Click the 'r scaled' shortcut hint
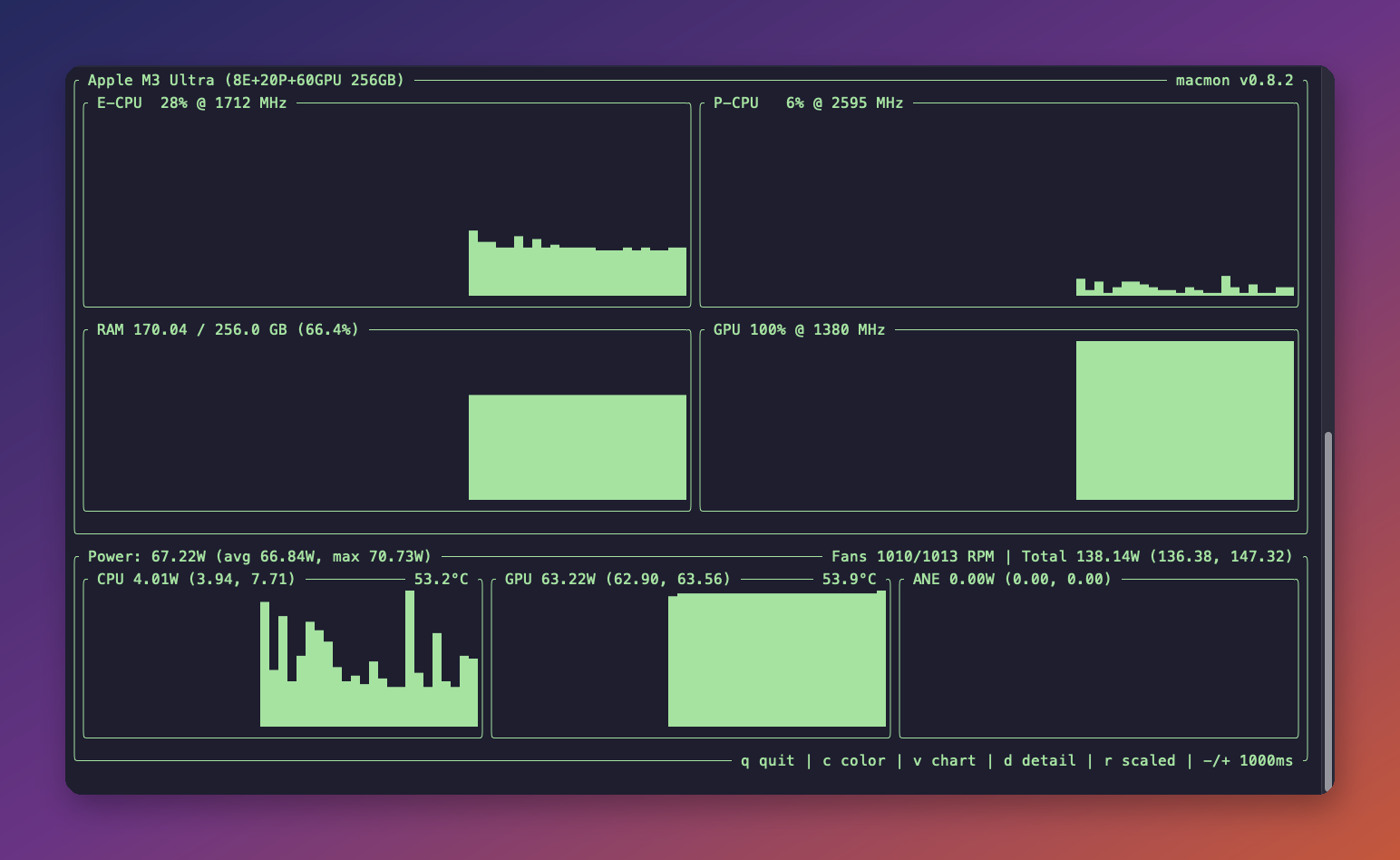This screenshot has height=860, width=1400. (1139, 760)
